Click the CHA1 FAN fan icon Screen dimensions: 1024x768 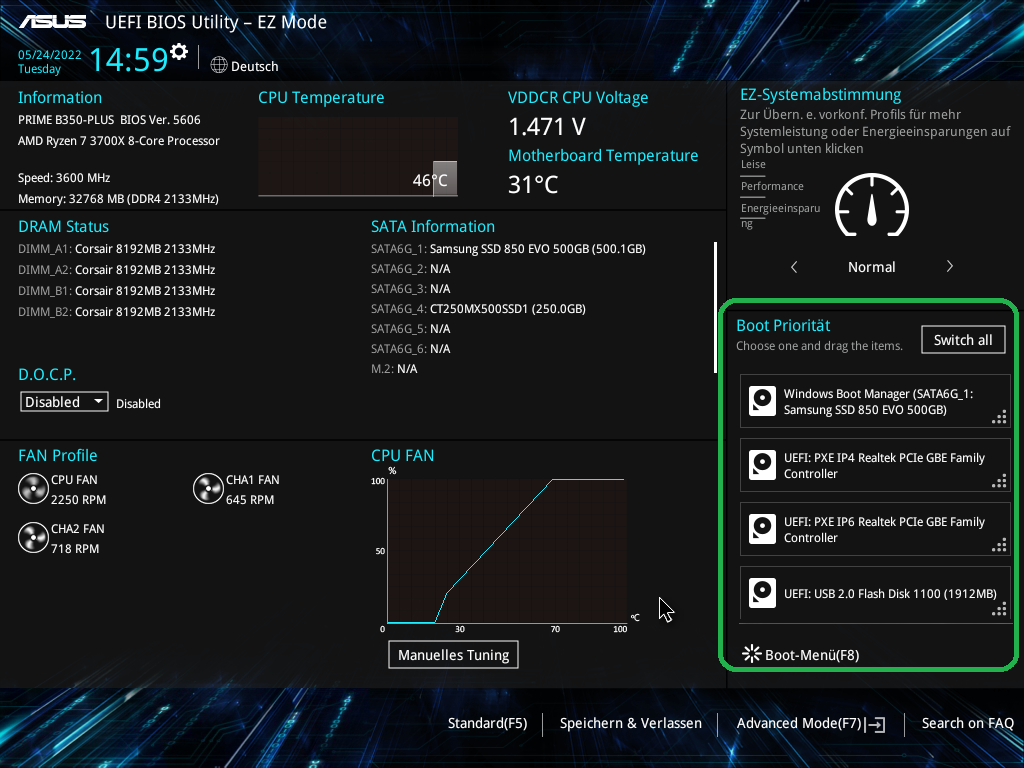[208, 488]
